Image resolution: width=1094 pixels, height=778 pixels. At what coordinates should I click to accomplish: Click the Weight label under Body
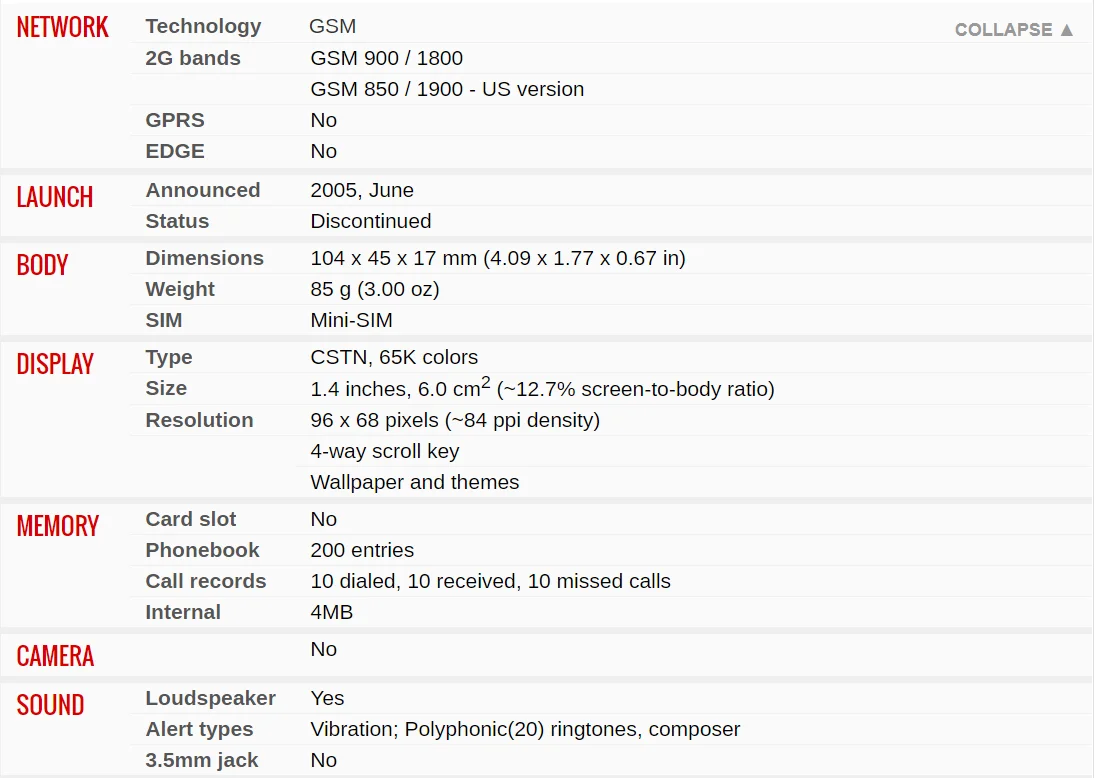pos(180,289)
